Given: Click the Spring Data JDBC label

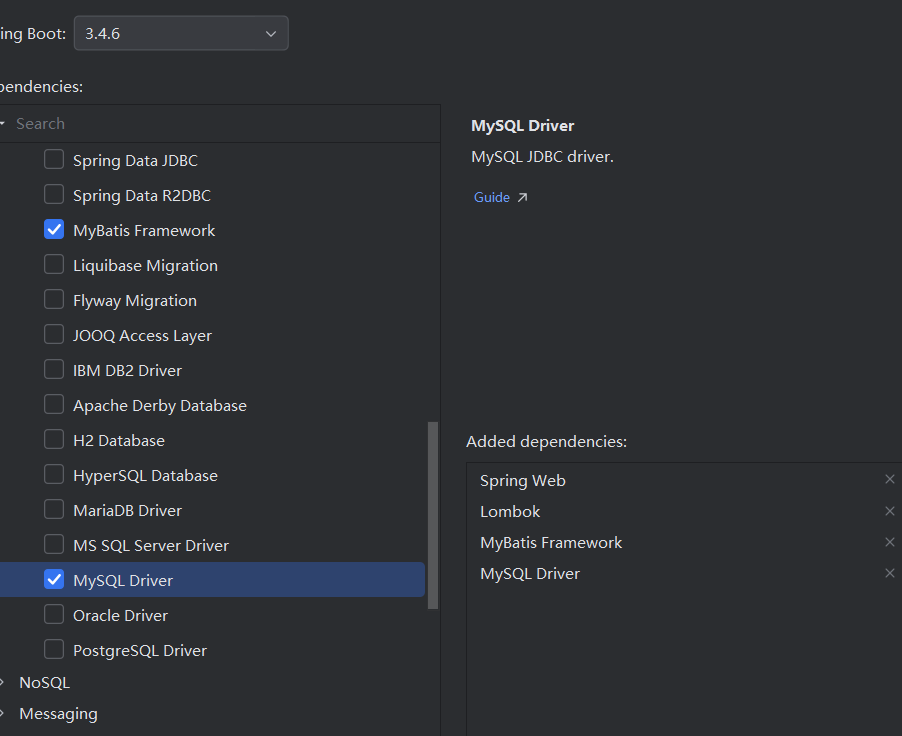Looking at the screenshot, I should (x=135, y=161).
